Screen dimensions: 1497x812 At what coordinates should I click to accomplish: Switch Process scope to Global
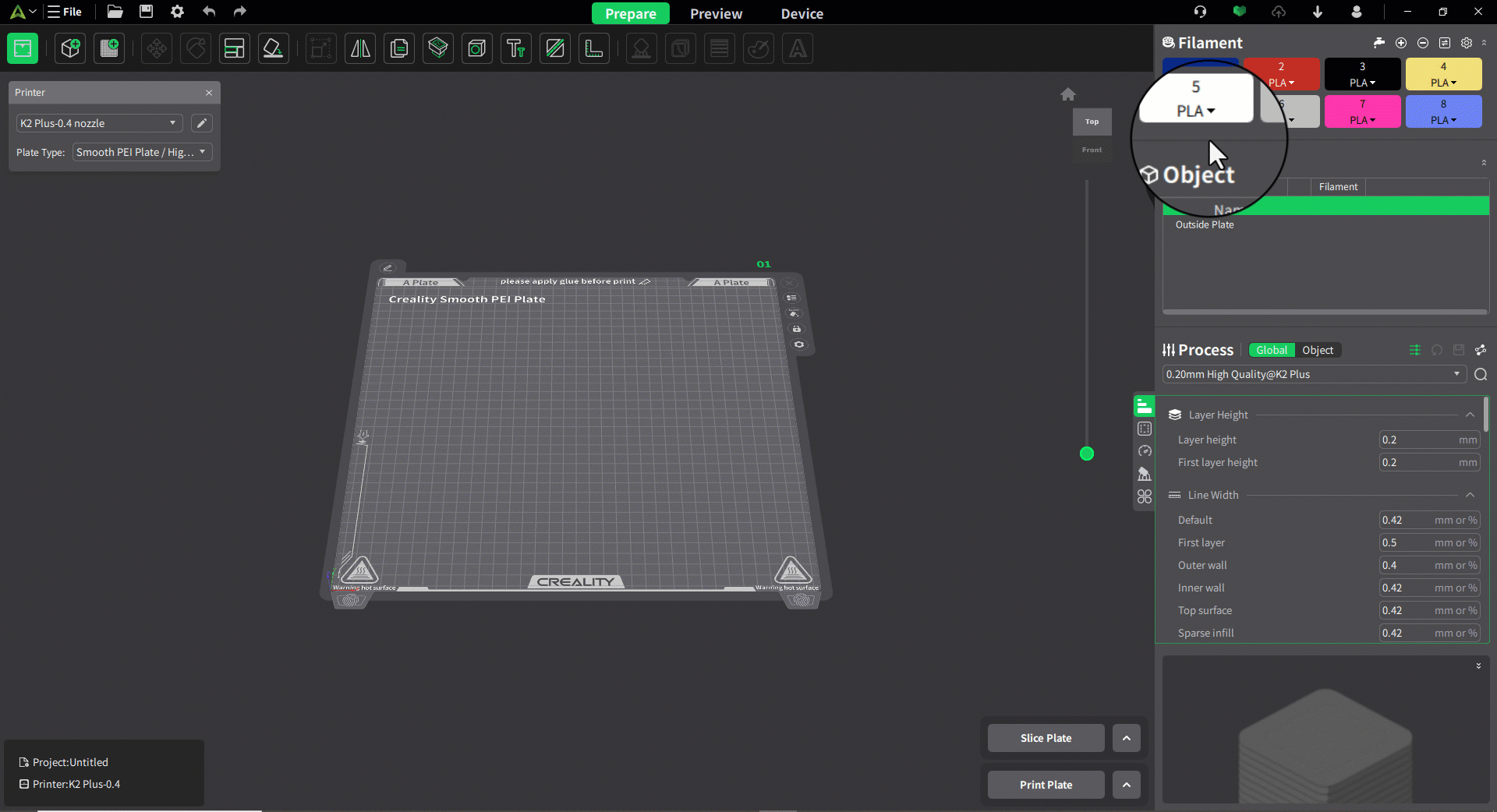click(1272, 351)
